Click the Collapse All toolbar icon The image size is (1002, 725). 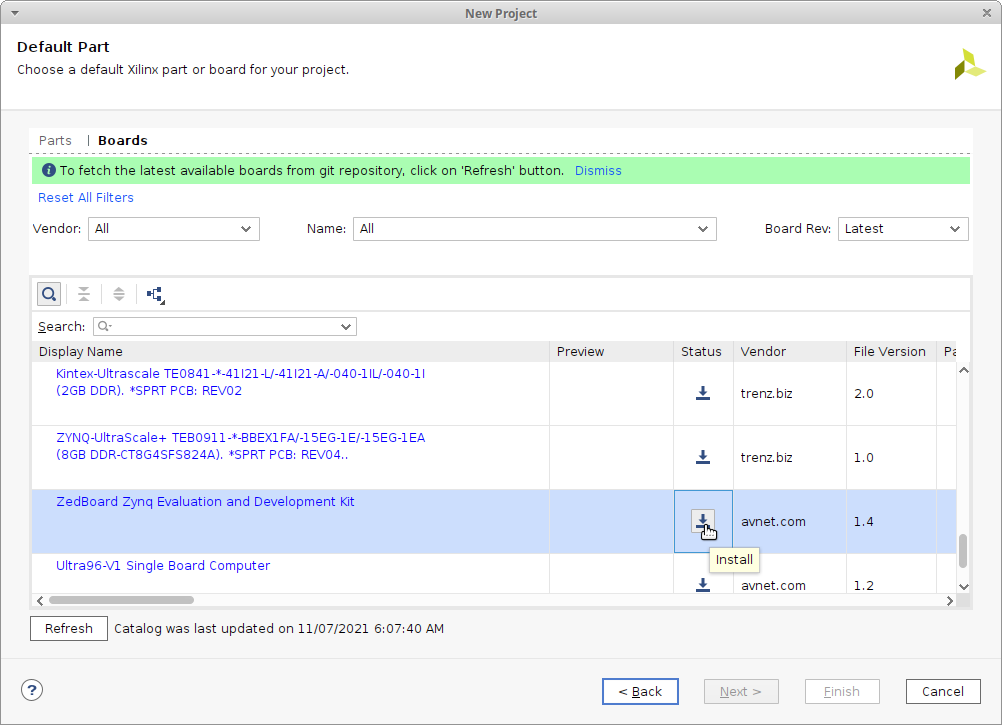pos(84,294)
